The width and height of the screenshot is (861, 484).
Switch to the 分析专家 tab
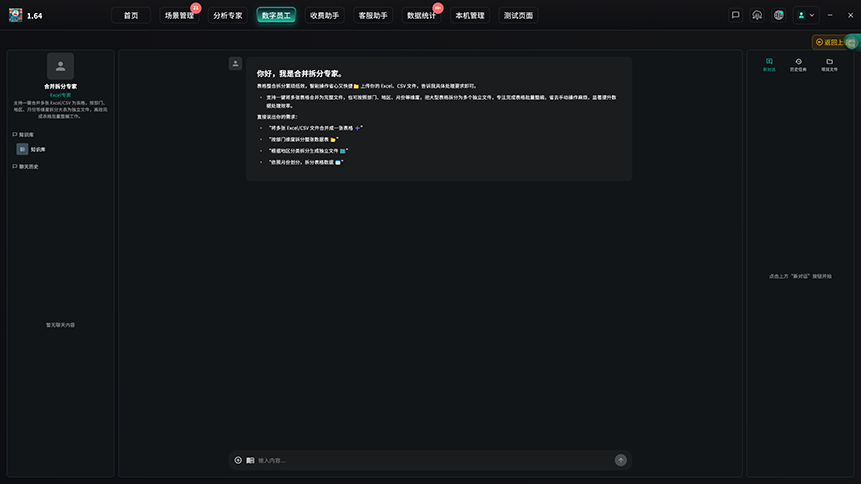(x=227, y=15)
